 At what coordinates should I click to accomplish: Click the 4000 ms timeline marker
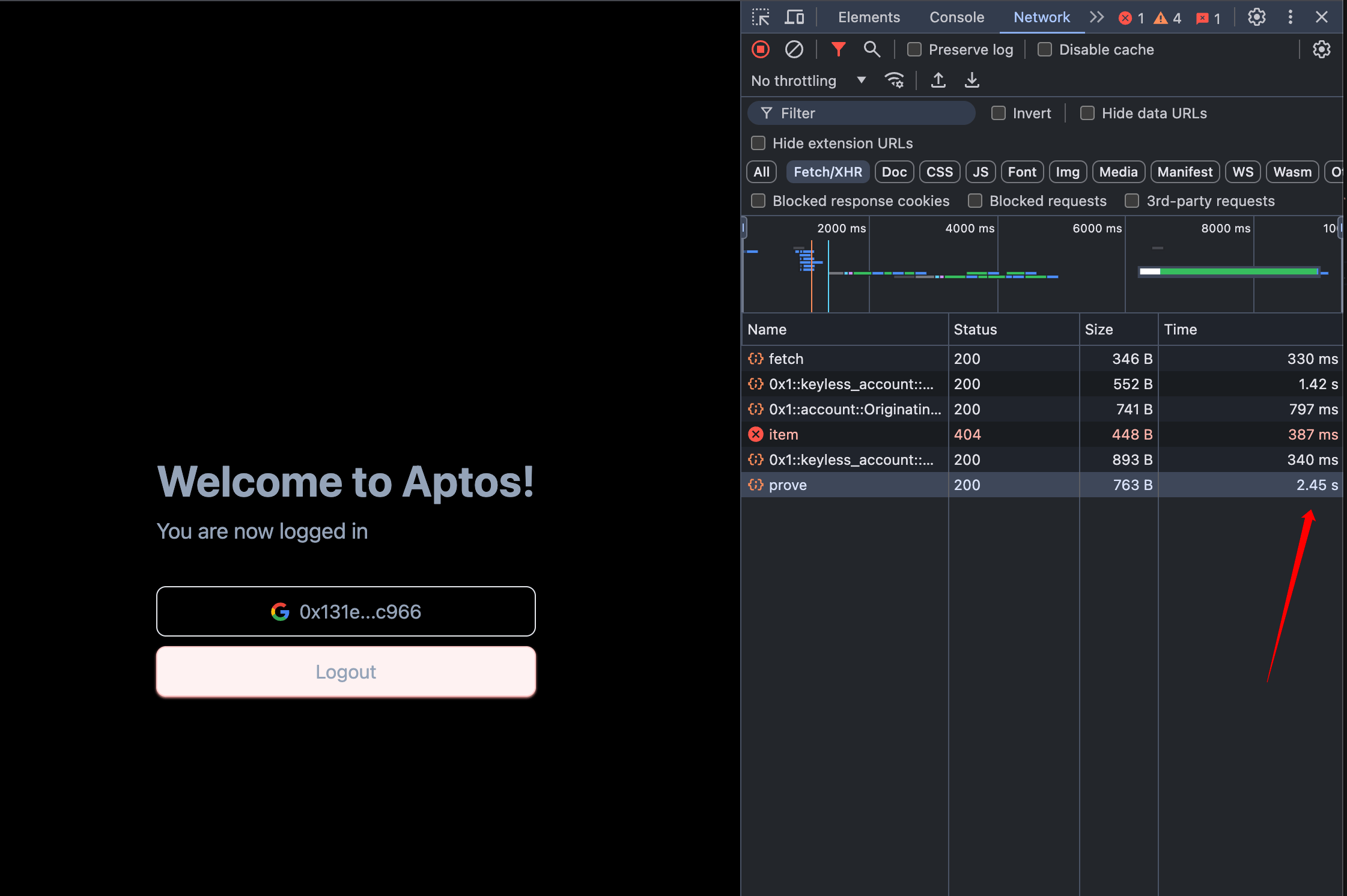coord(970,228)
